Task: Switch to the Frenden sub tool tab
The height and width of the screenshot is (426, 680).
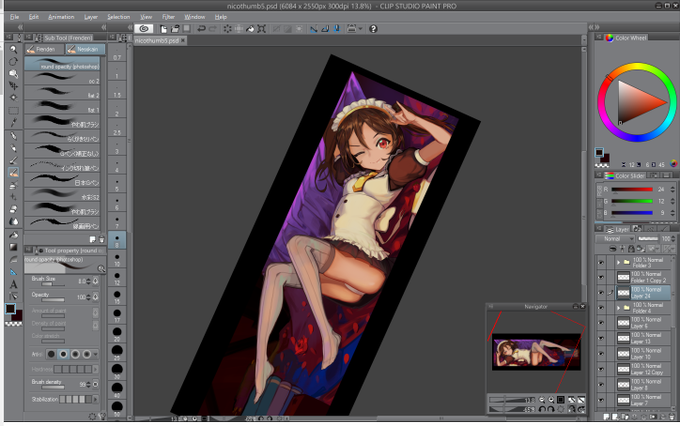Action: coord(44,49)
